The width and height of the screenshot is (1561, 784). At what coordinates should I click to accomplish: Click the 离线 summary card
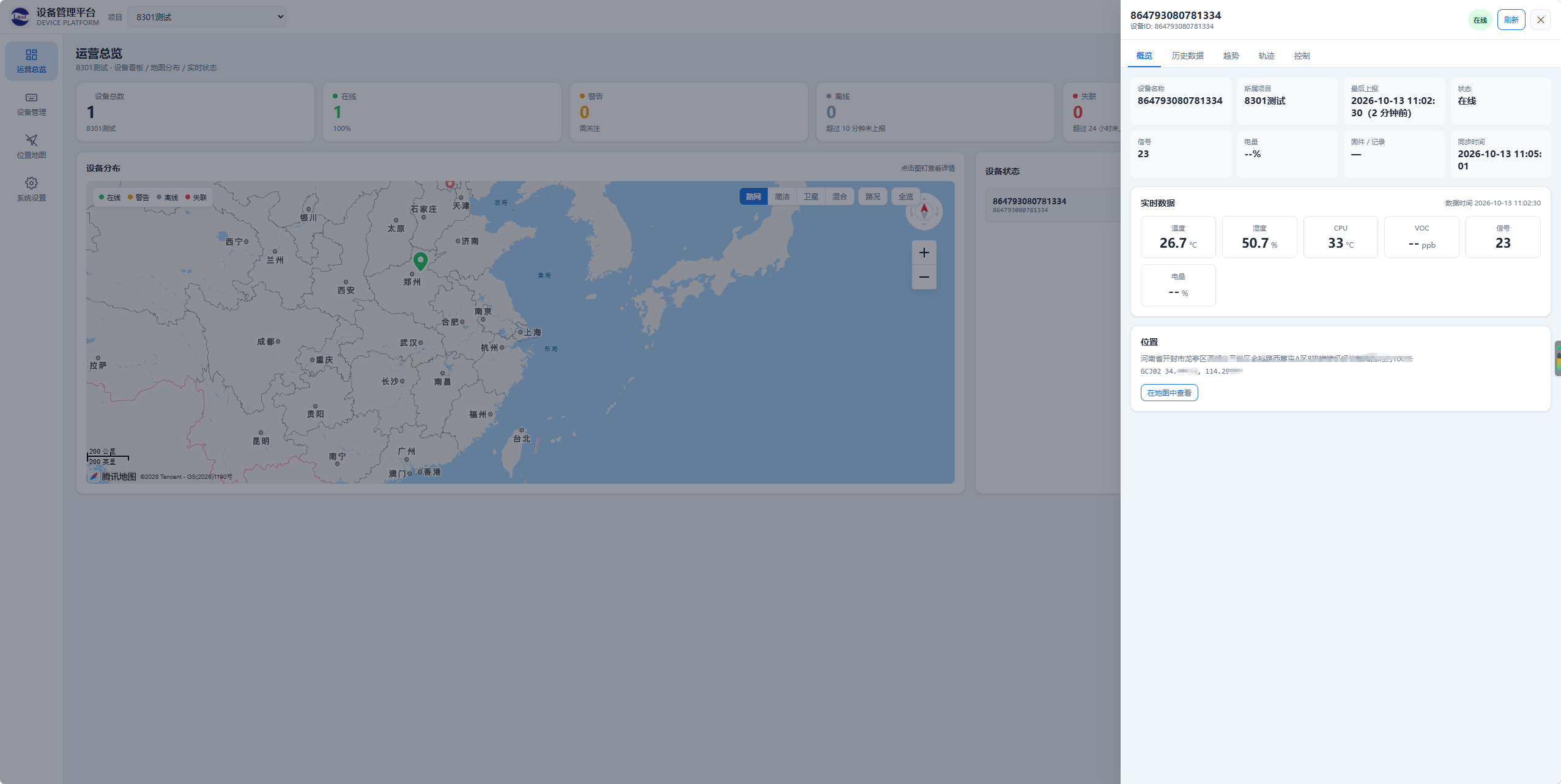click(x=935, y=112)
